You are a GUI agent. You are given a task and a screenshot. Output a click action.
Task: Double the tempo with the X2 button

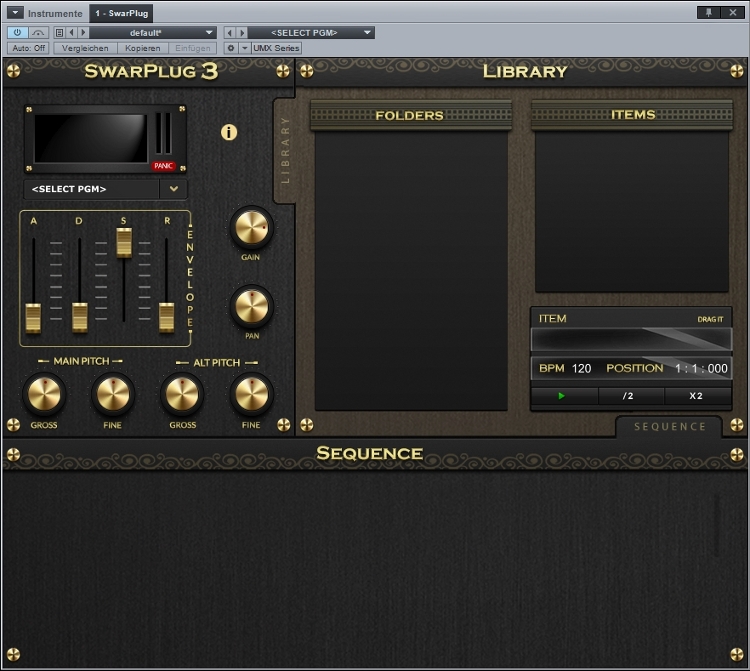pos(697,396)
